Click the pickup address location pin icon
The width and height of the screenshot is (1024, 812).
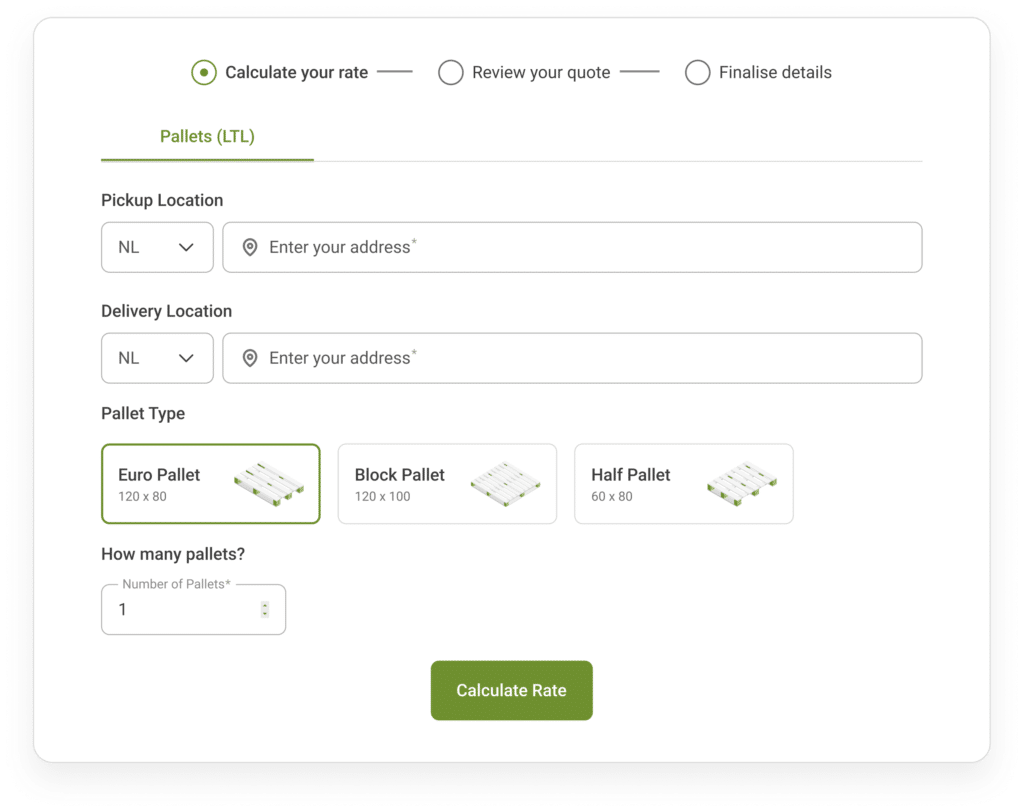point(250,247)
